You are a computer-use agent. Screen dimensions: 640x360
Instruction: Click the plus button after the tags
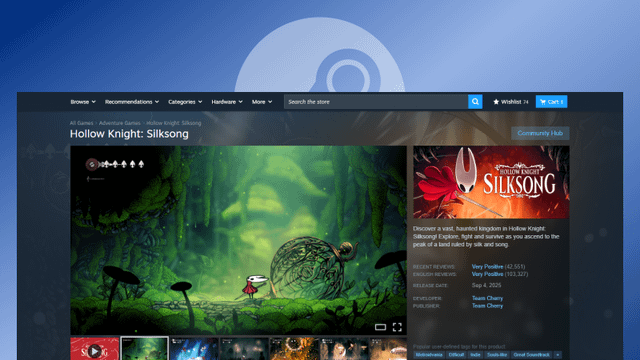pos(558,355)
